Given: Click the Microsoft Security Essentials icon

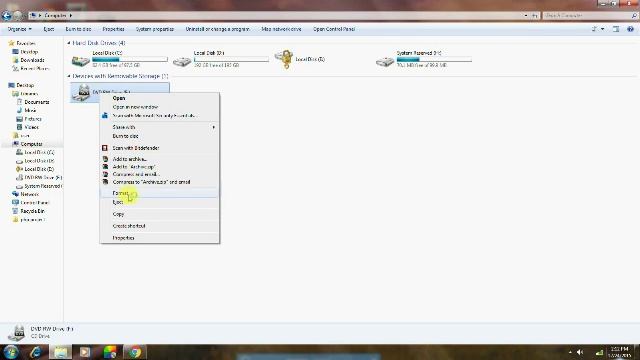Looking at the screenshot, I should [x=105, y=116].
